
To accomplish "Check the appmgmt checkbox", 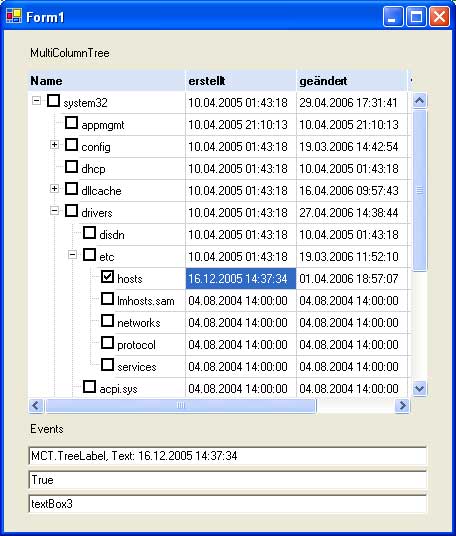I will 71,122.
